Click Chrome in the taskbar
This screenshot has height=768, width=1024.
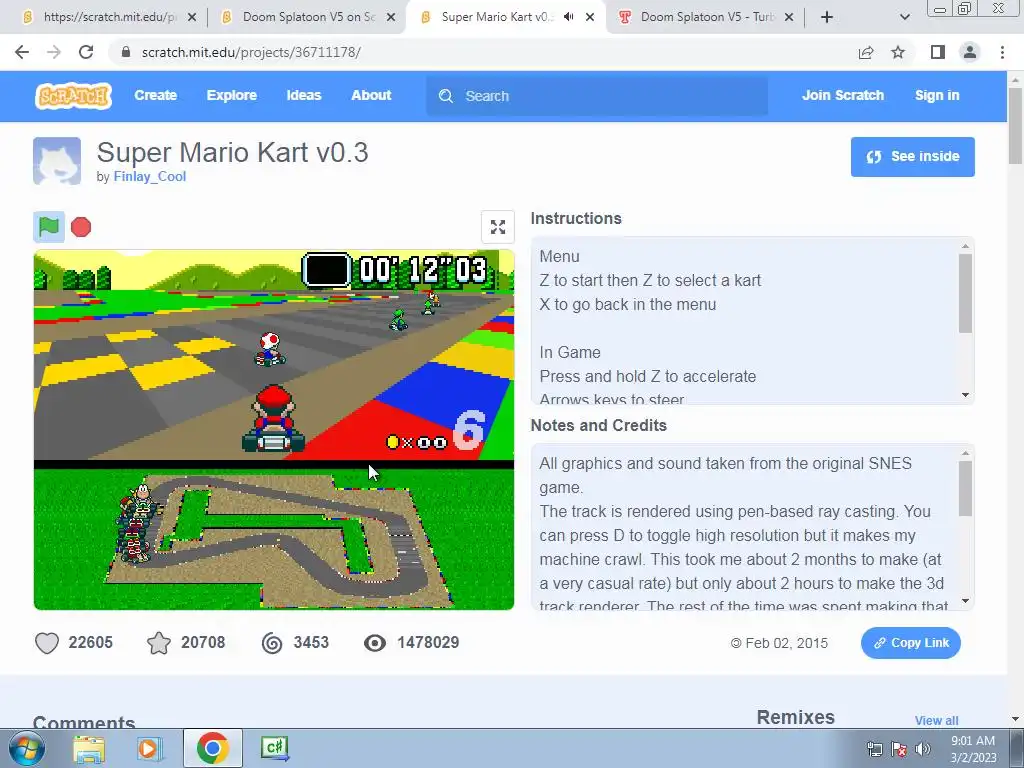click(x=212, y=748)
